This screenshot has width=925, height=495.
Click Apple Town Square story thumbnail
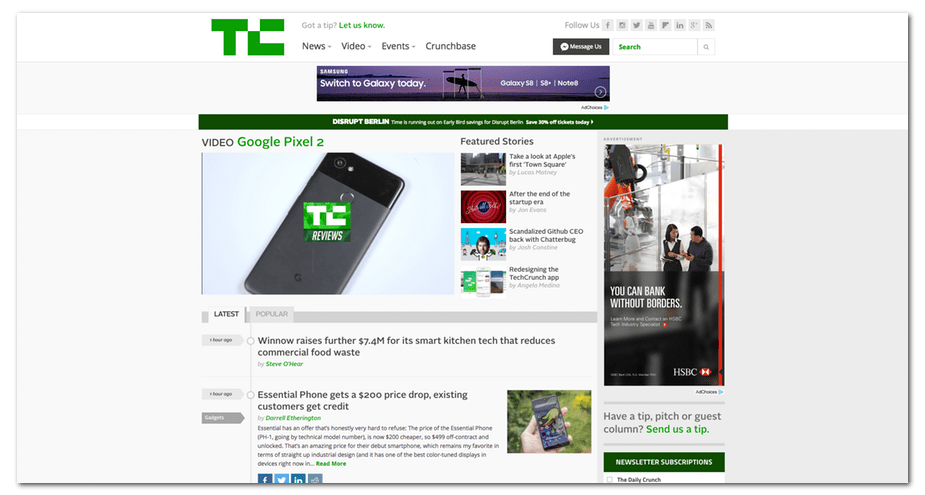(x=483, y=169)
